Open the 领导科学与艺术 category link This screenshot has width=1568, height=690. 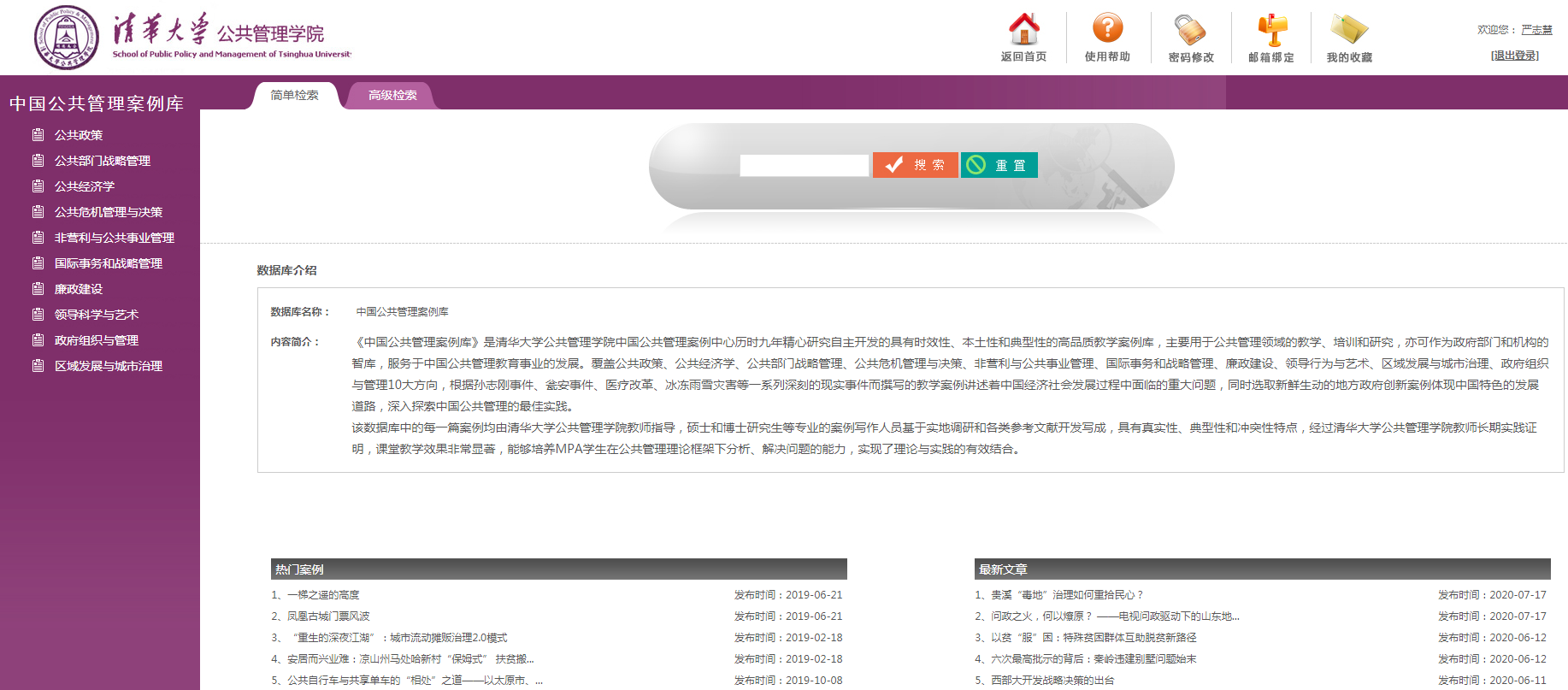(97, 315)
